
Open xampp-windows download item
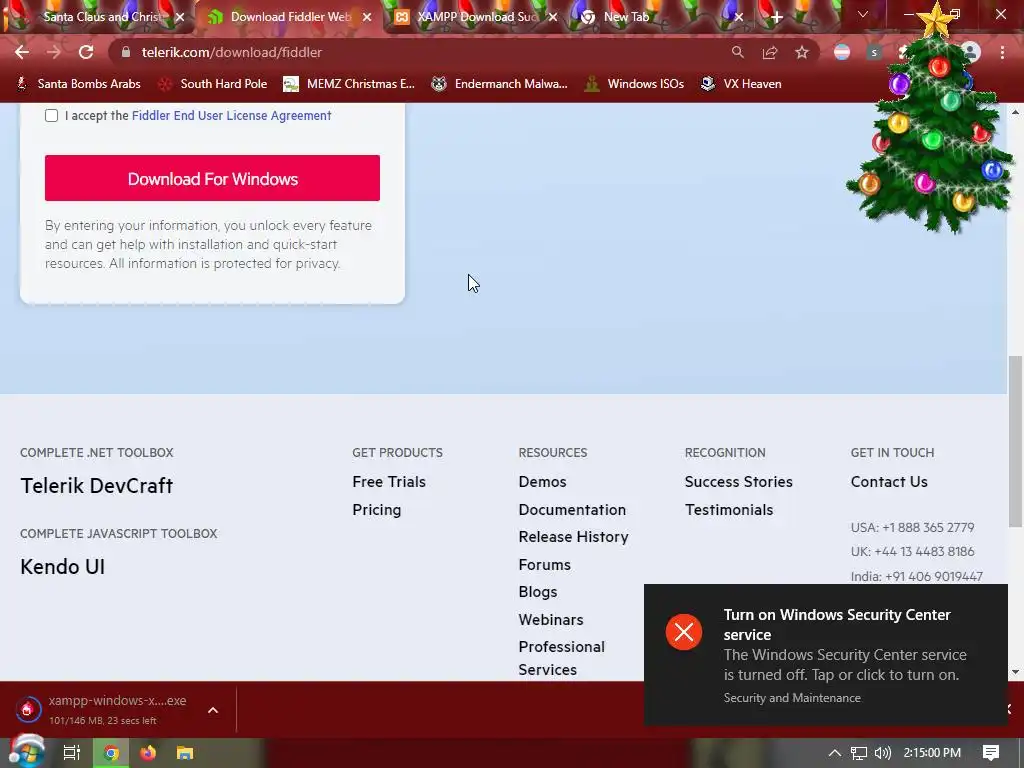[118, 709]
